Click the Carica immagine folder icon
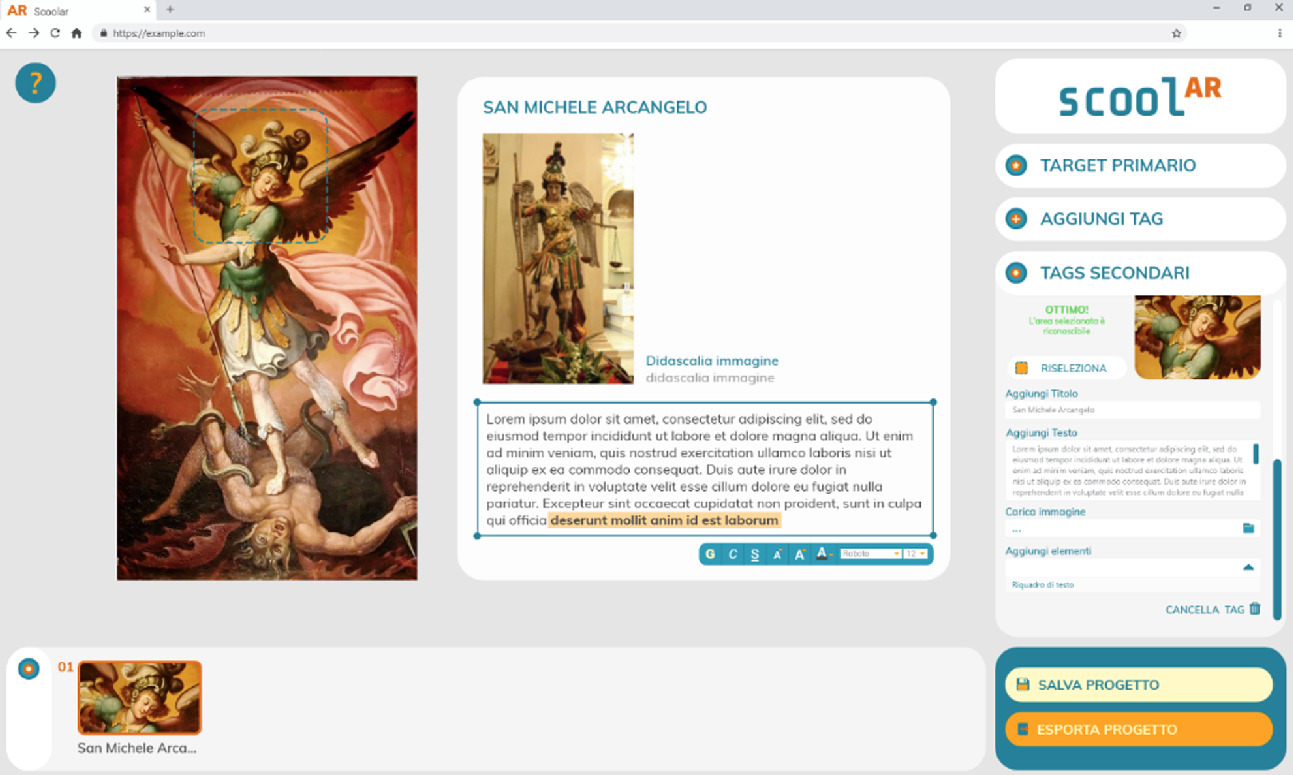The width and height of the screenshot is (1293, 775). pos(1248,528)
